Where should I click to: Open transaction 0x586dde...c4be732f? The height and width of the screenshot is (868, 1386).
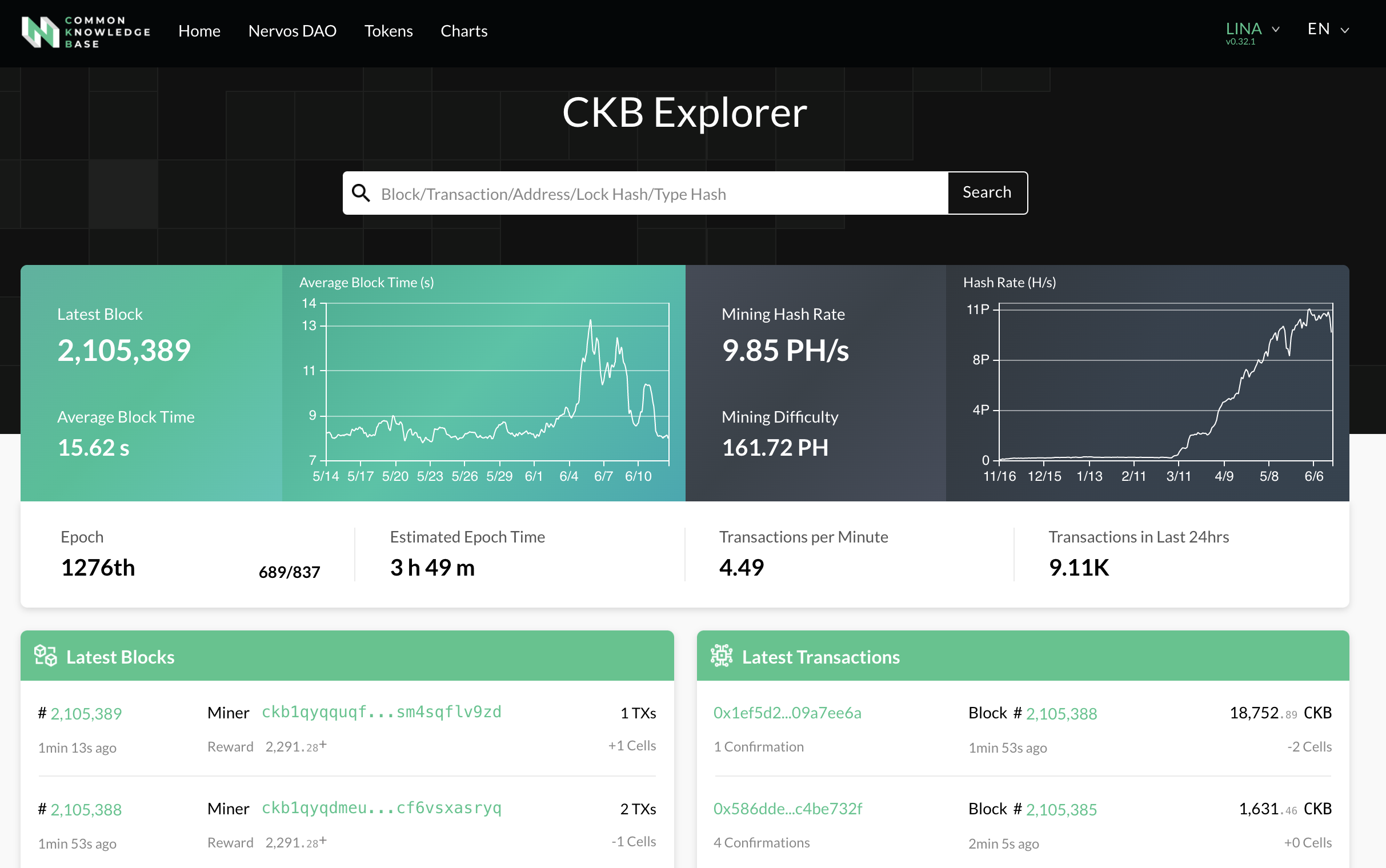(x=788, y=808)
